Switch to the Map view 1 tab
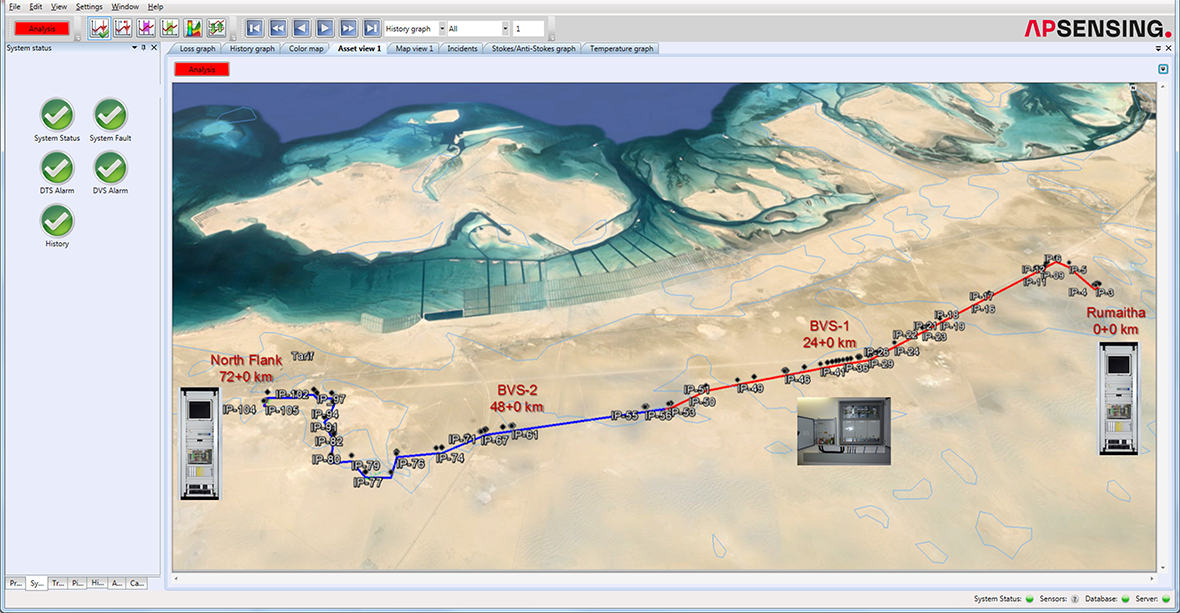Image resolution: width=1180 pixels, height=613 pixels. (x=414, y=49)
